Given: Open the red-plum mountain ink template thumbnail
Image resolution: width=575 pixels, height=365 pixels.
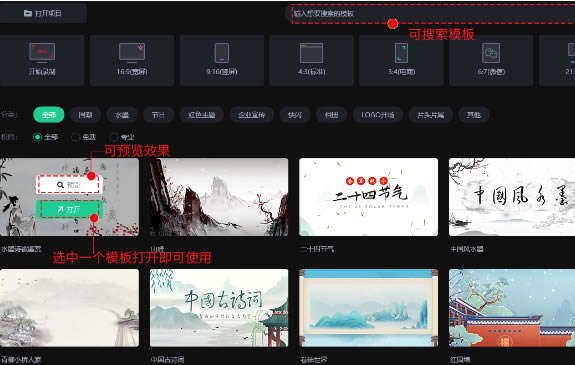Looking at the screenshot, I should click(219, 197).
